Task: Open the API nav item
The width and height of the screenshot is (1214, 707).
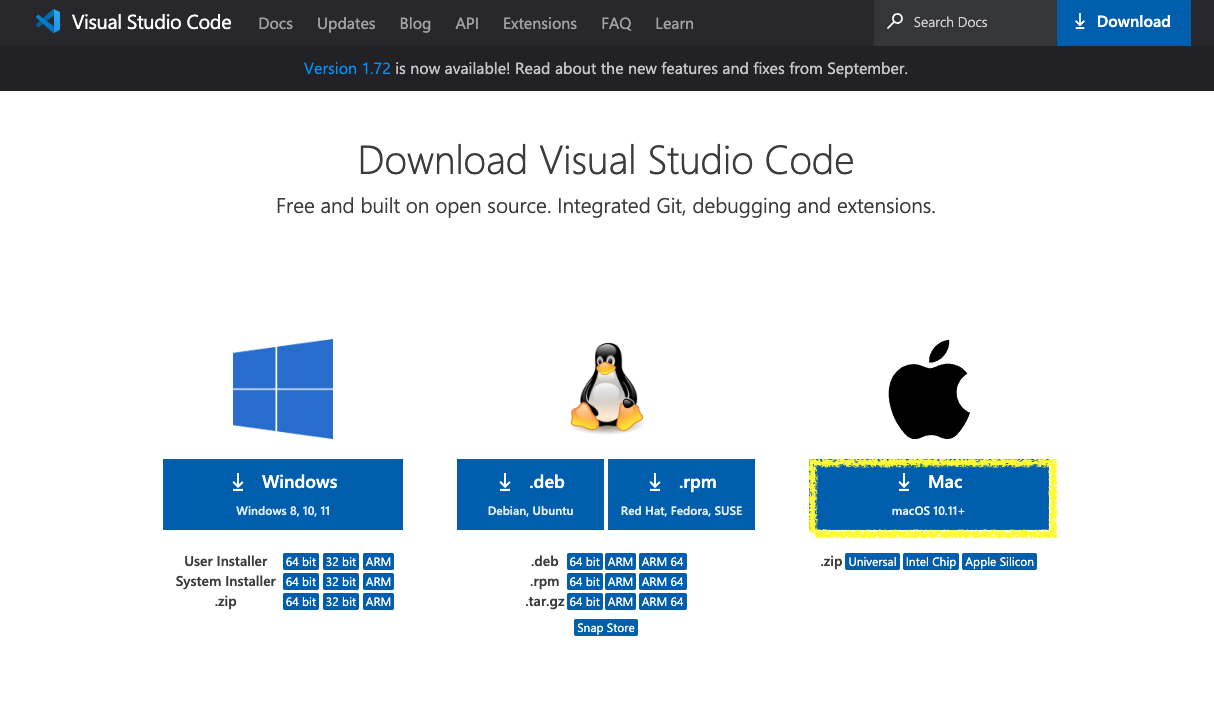Action: [x=467, y=23]
